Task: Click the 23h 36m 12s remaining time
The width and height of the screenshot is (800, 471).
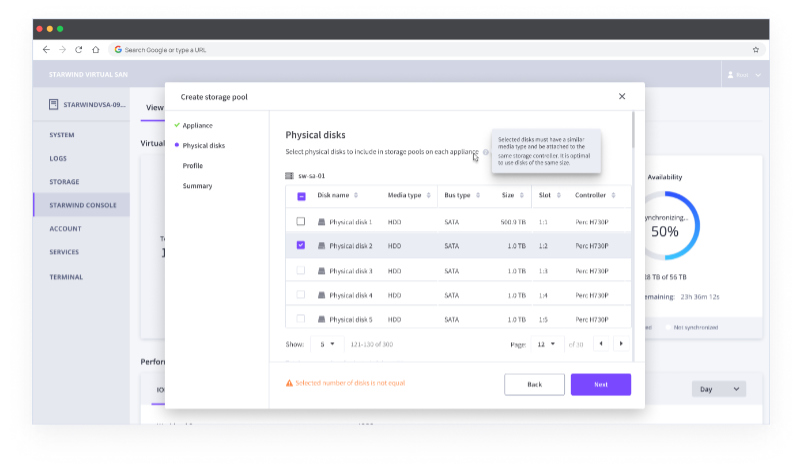Action: click(699, 296)
